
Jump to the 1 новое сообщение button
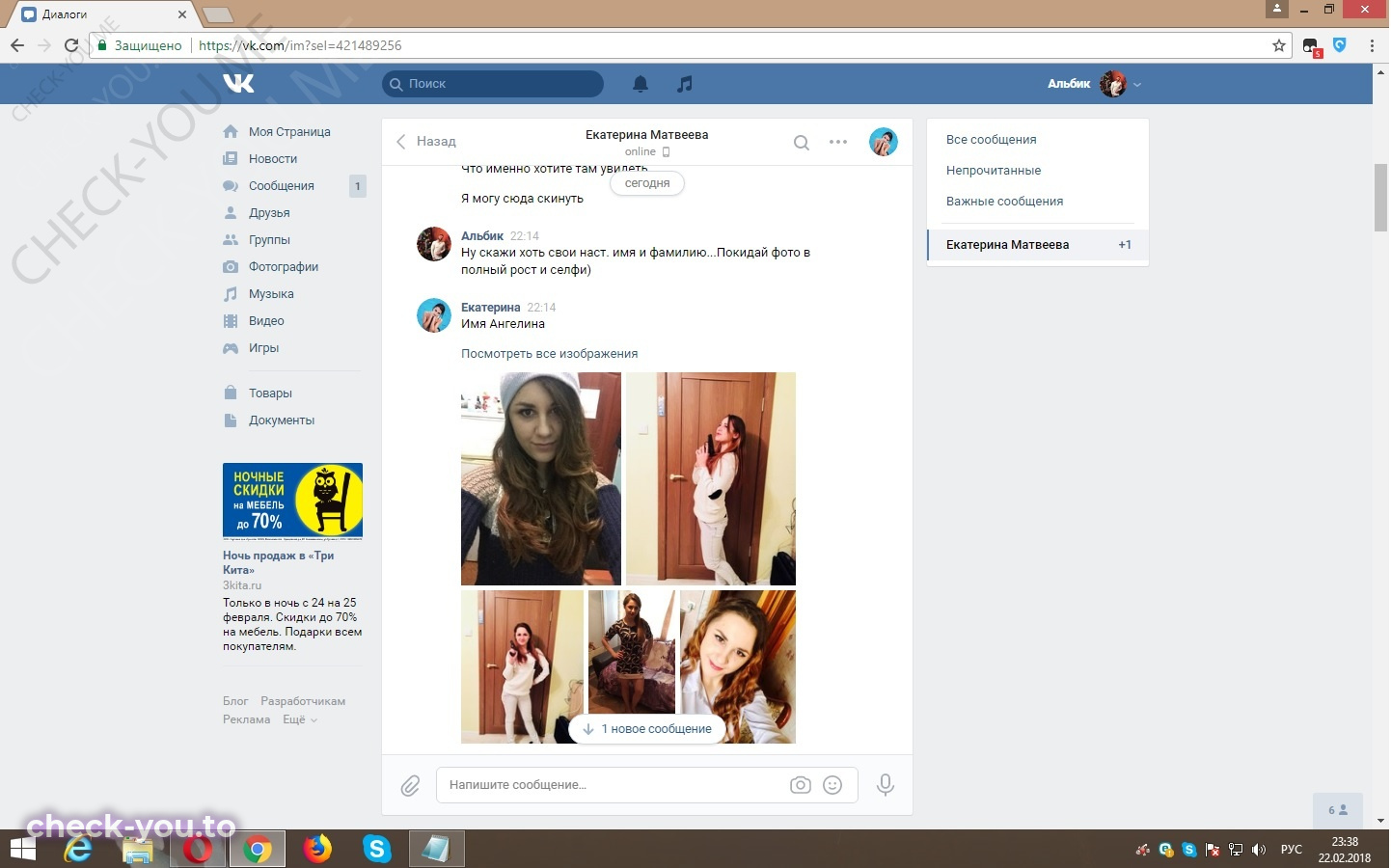coord(647,729)
